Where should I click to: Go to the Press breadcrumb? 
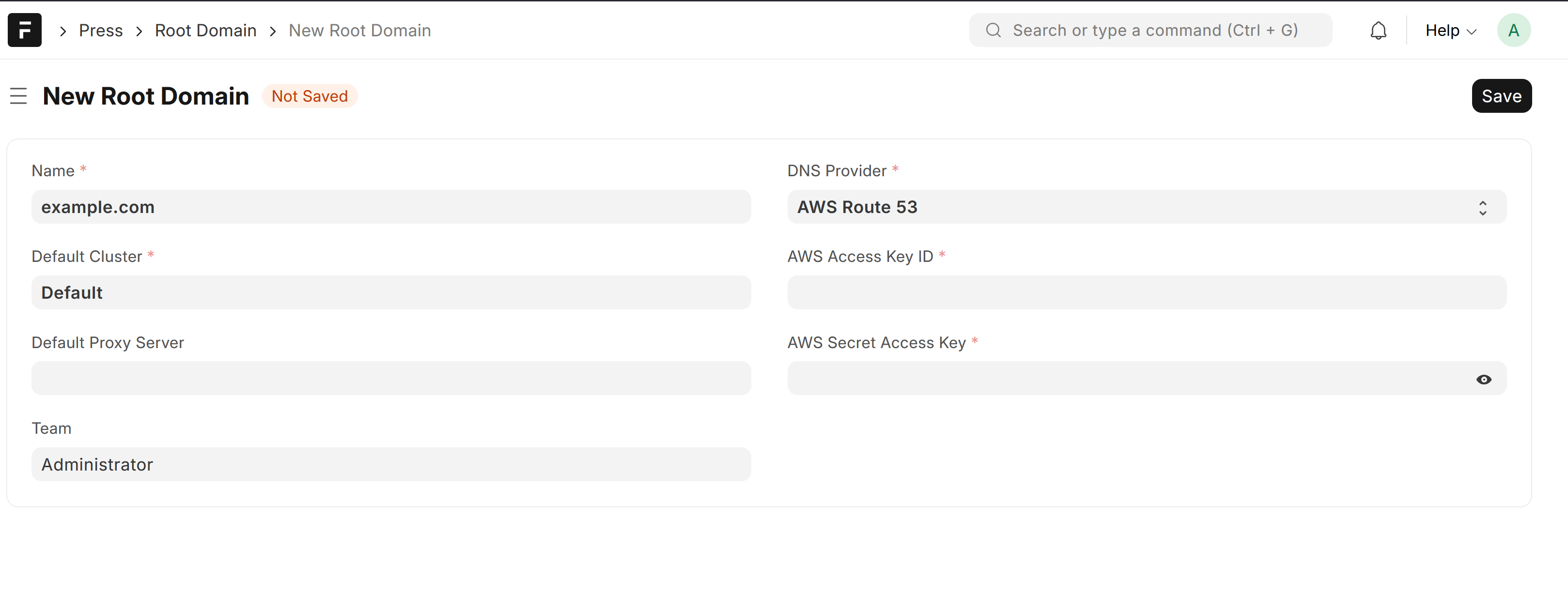[100, 30]
